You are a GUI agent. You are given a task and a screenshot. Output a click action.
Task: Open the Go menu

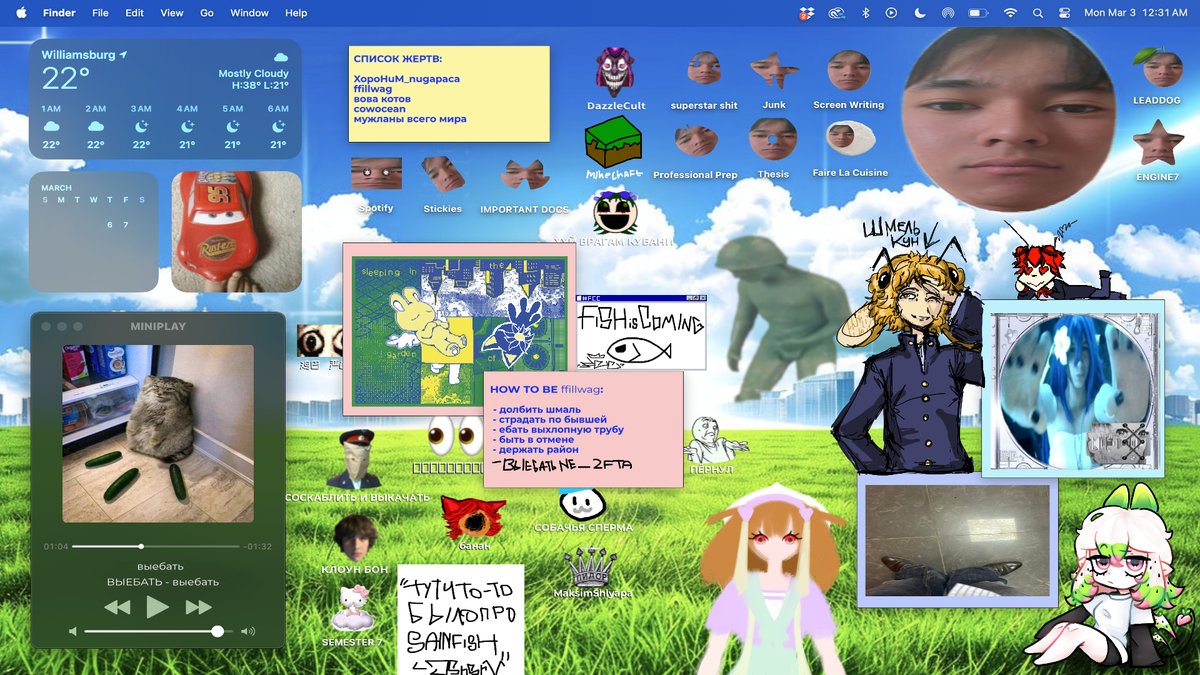[207, 13]
